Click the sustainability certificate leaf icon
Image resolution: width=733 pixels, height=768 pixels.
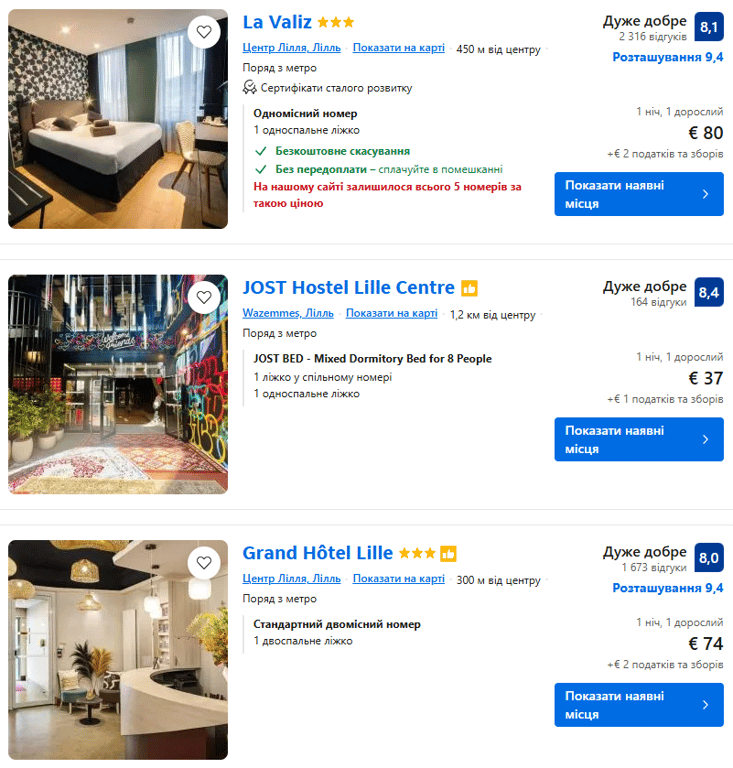(x=249, y=88)
